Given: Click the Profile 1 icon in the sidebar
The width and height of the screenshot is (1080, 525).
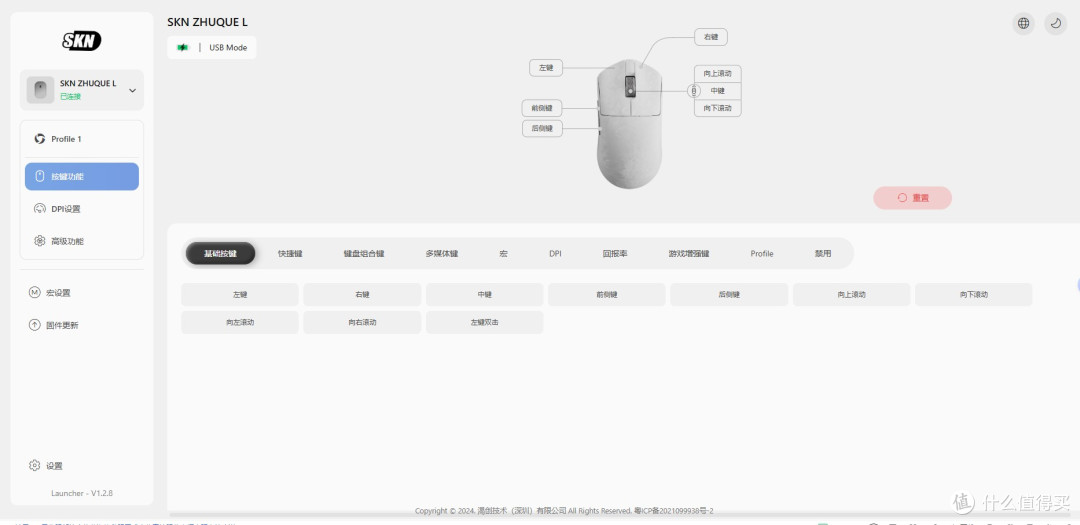Looking at the screenshot, I should pos(39,138).
